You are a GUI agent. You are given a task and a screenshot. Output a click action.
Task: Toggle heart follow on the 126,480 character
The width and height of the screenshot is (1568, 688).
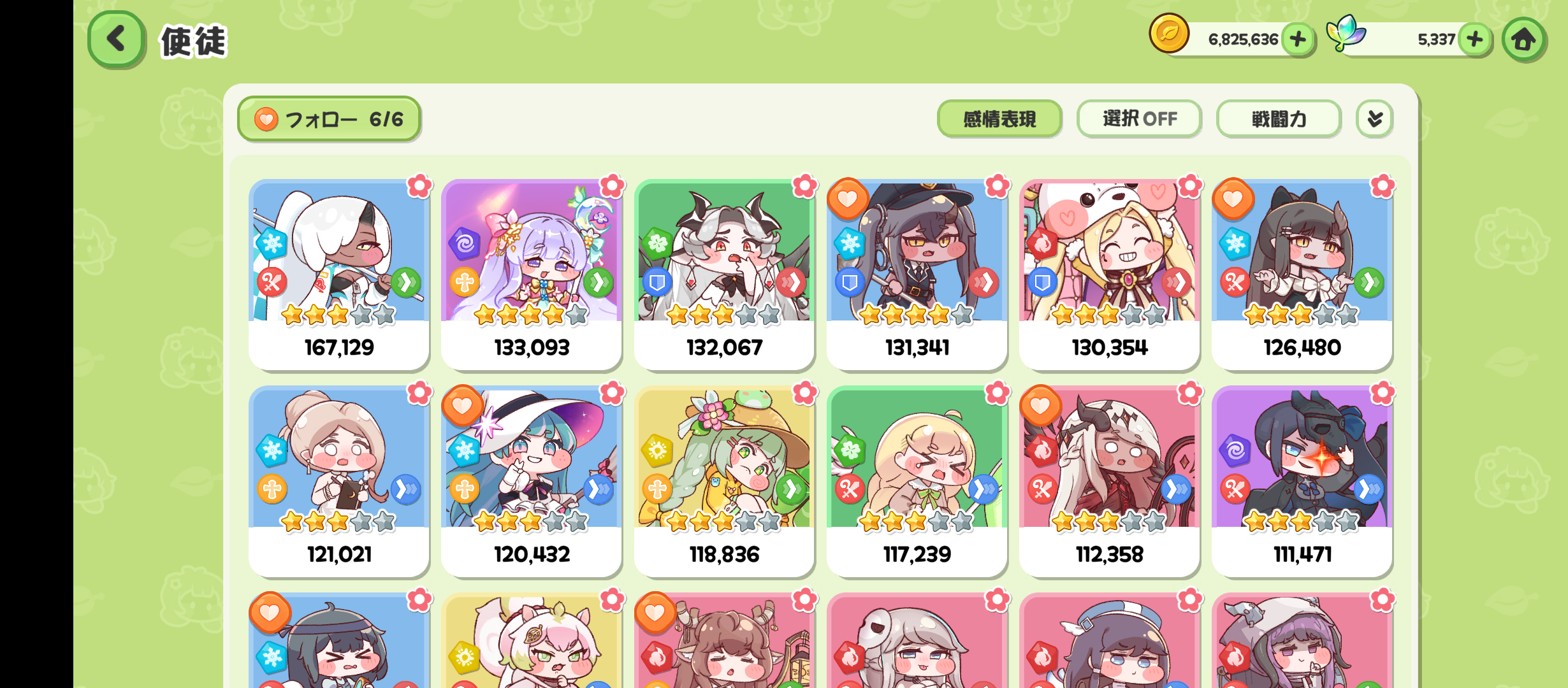(x=1233, y=199)
